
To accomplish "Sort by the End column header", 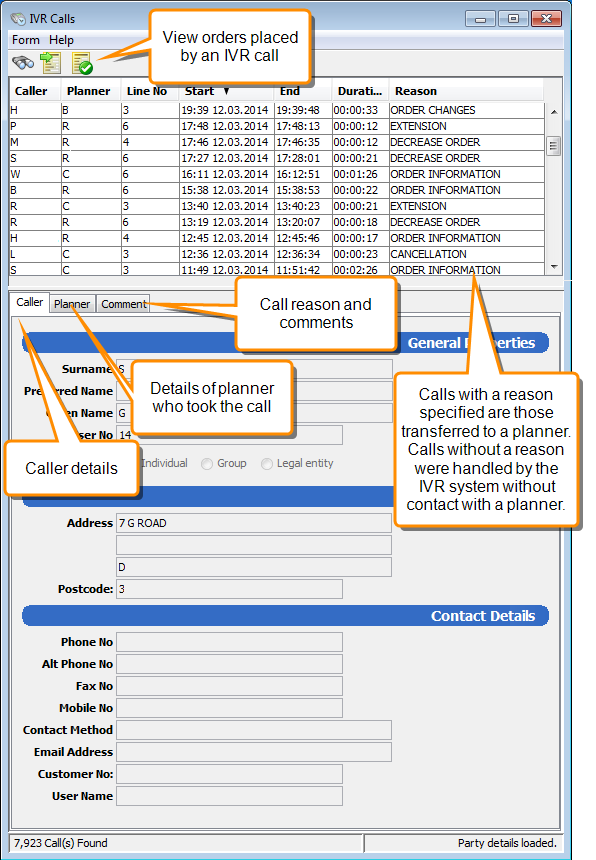I will 302,91.
